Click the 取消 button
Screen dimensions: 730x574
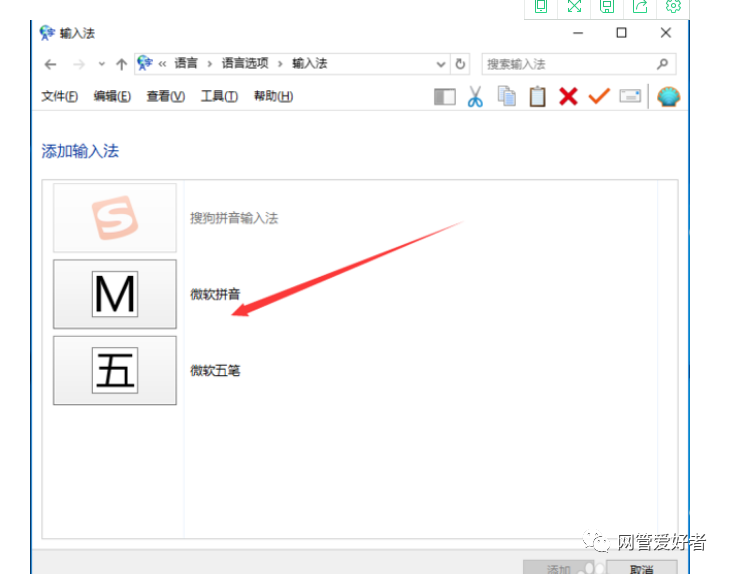coord(642,568)
